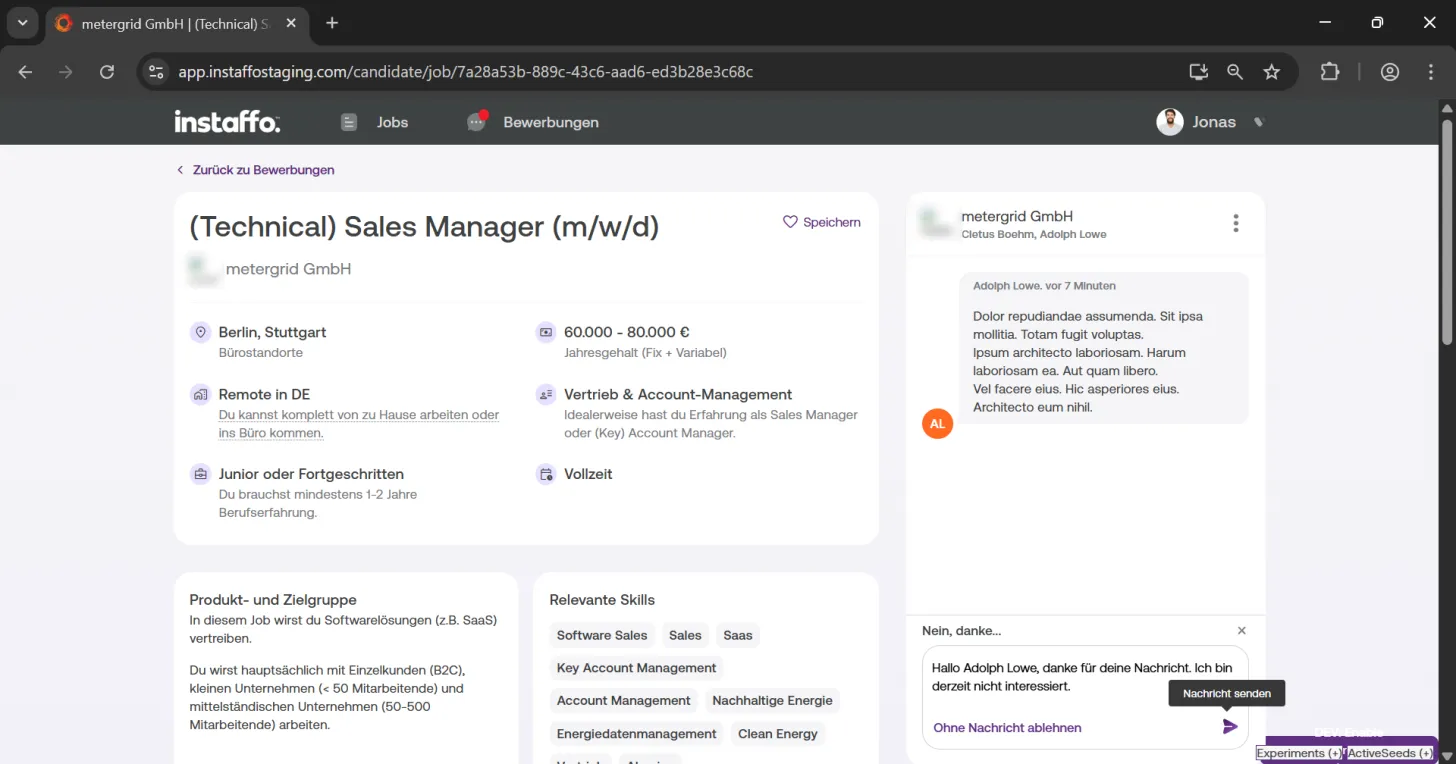Click the address bar URL

(x=465, y=72)
